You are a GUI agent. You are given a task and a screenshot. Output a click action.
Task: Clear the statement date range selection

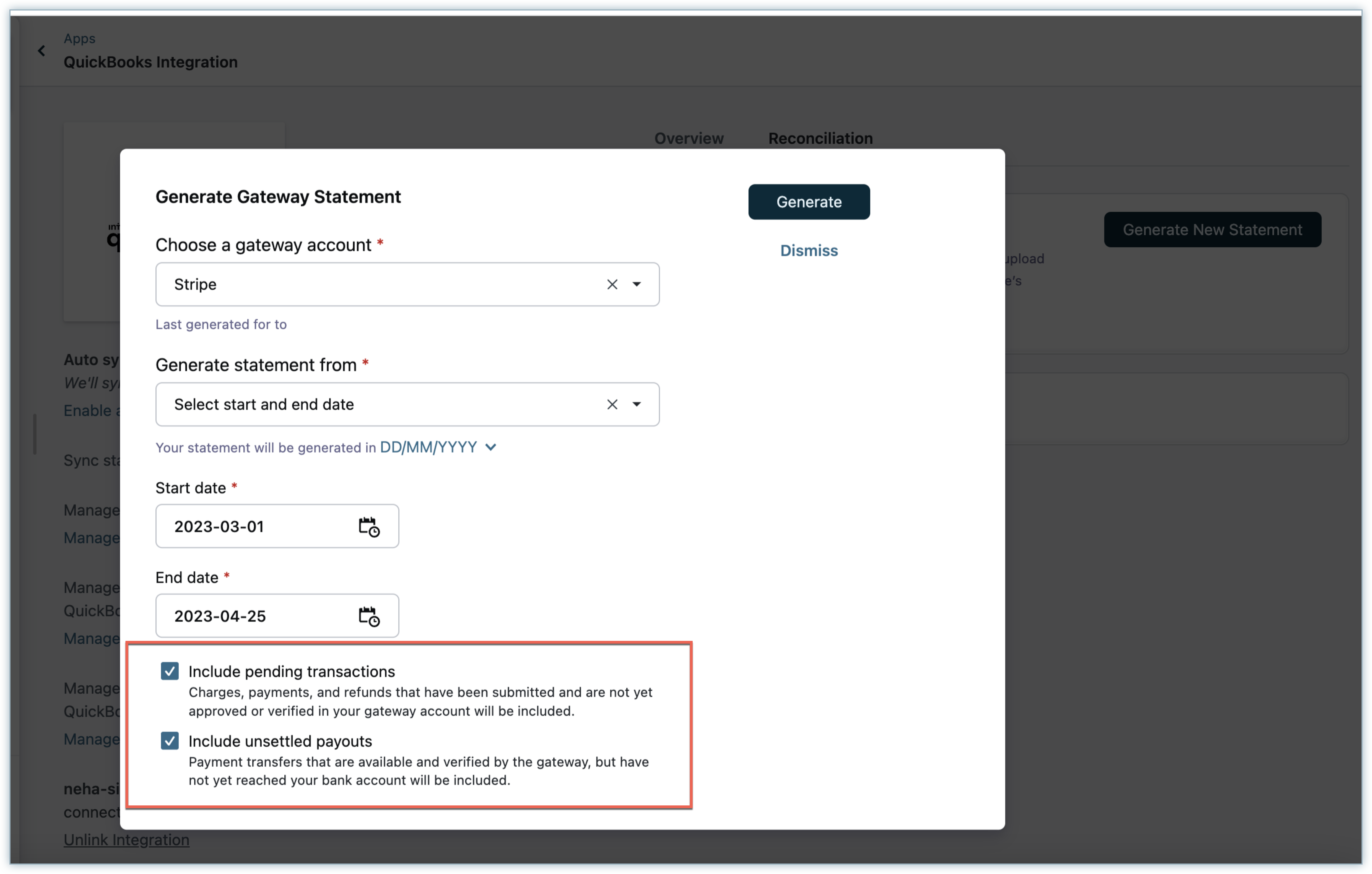pos(612,405)
